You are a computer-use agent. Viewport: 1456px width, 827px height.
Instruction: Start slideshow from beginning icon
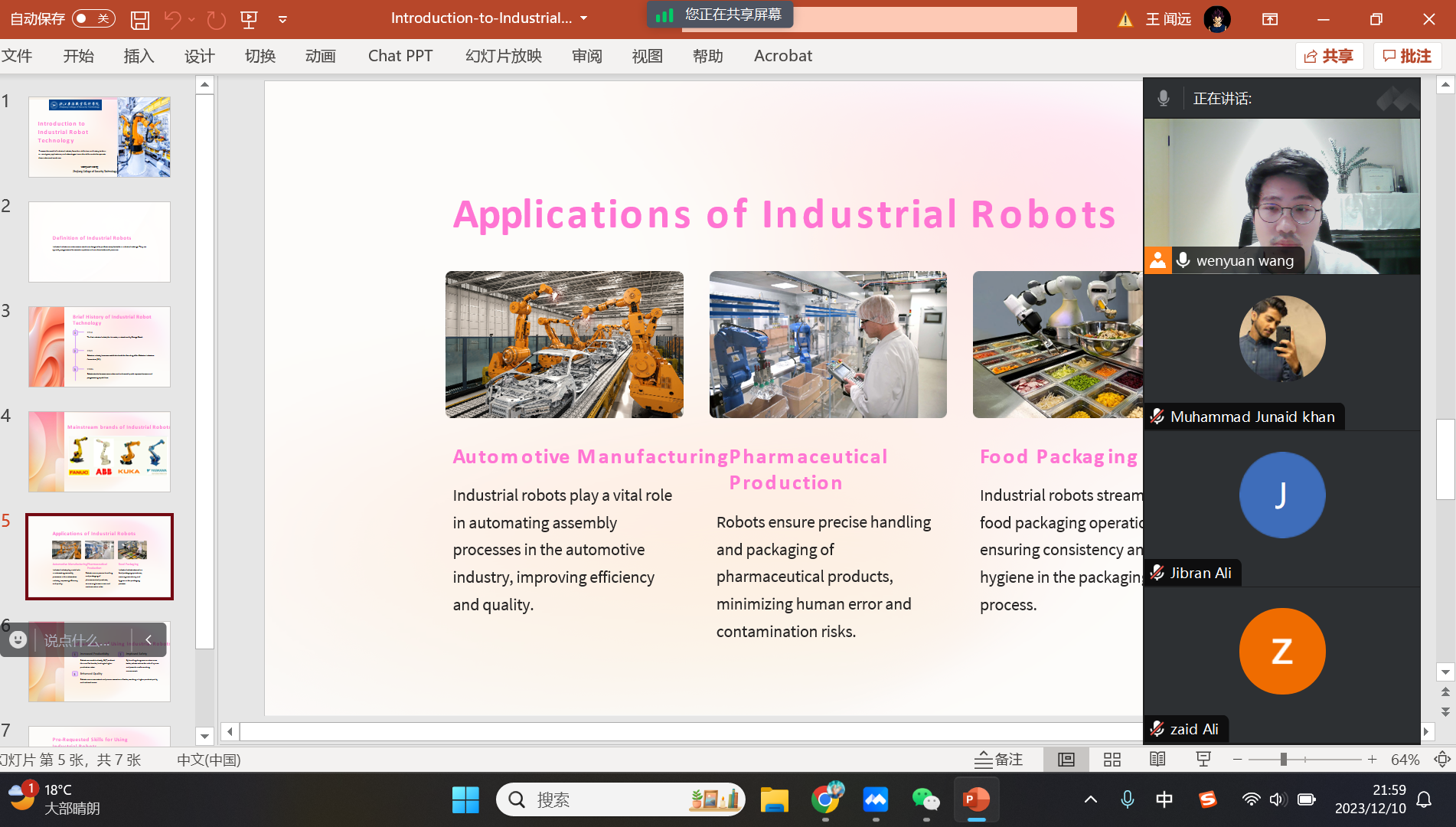(x=249, y=19)
